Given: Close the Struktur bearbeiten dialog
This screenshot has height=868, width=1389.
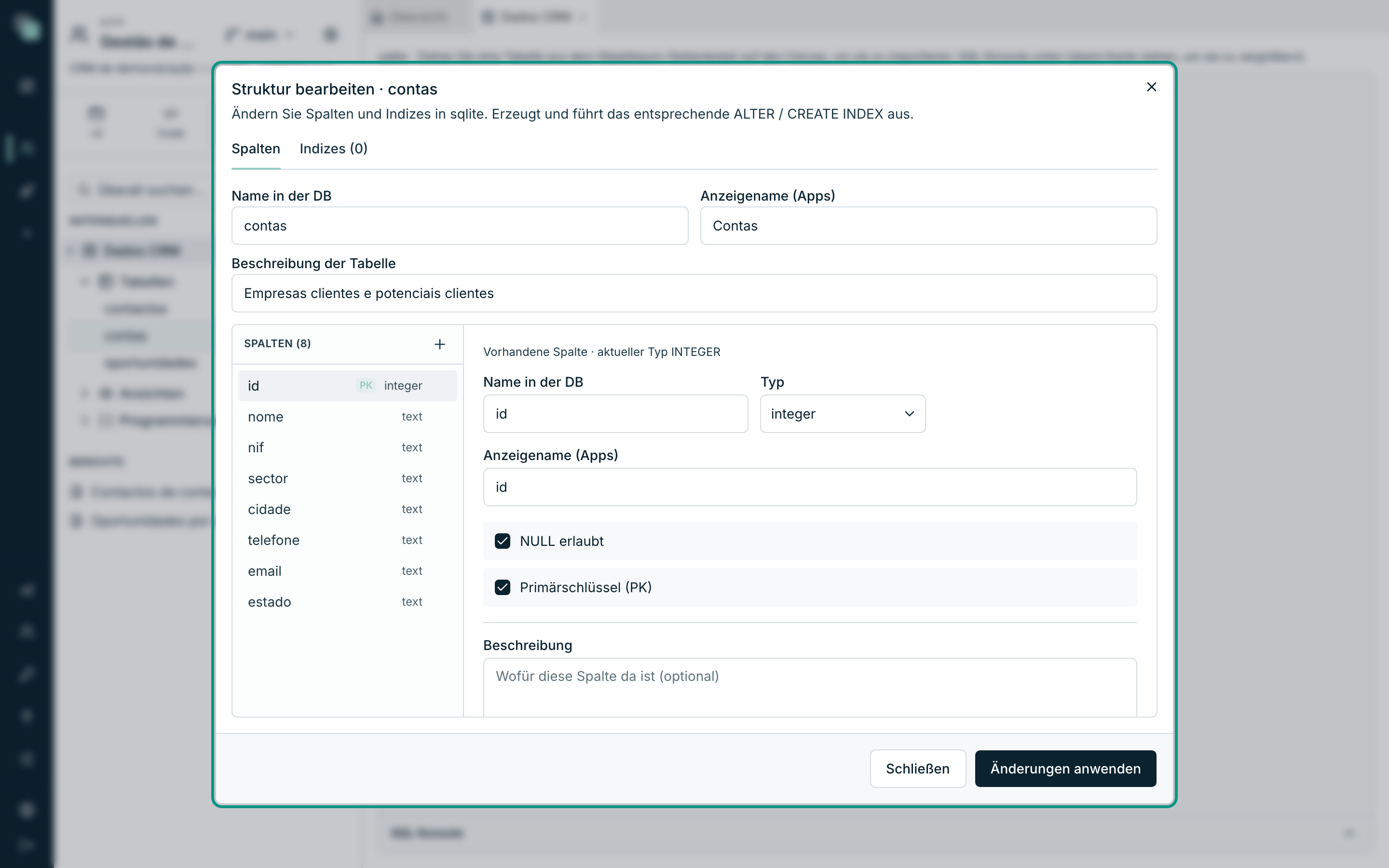Looking at the screenshot, I should click(x=1151, y=87).
